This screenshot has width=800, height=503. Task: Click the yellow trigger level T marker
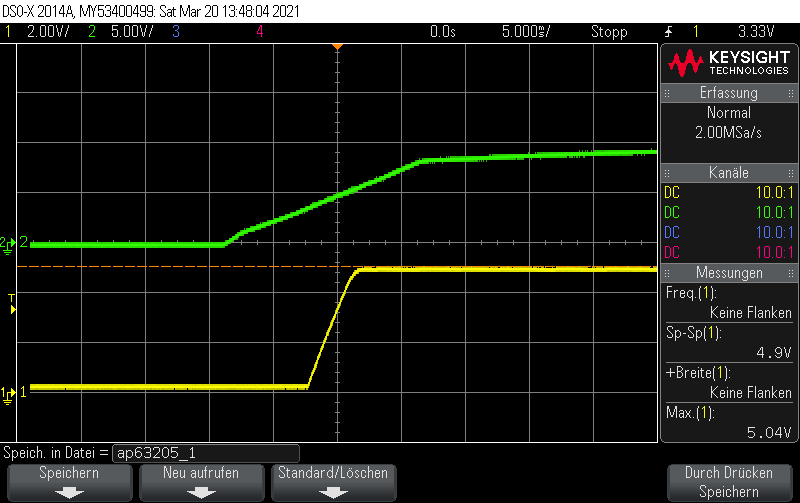(x=12, y=304)
